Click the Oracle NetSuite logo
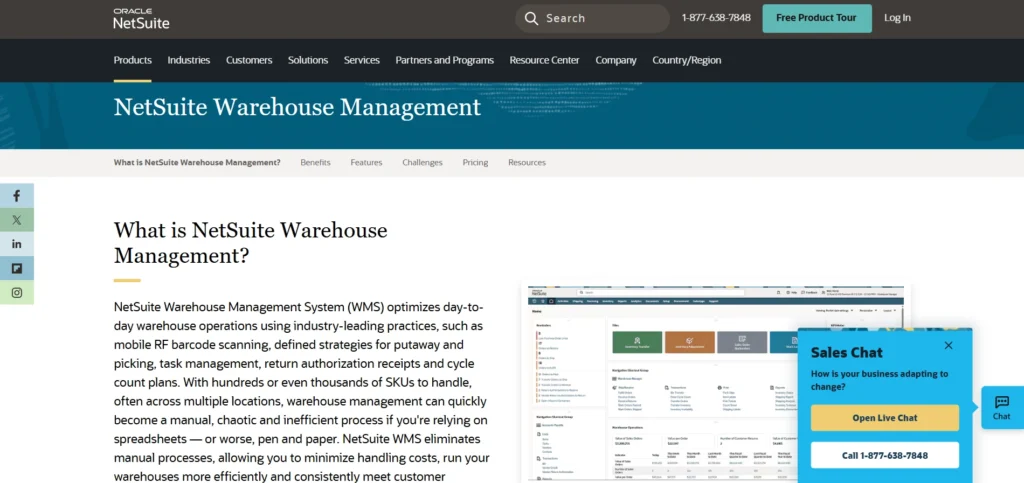The image size is (1024, 483). [141, 19]
